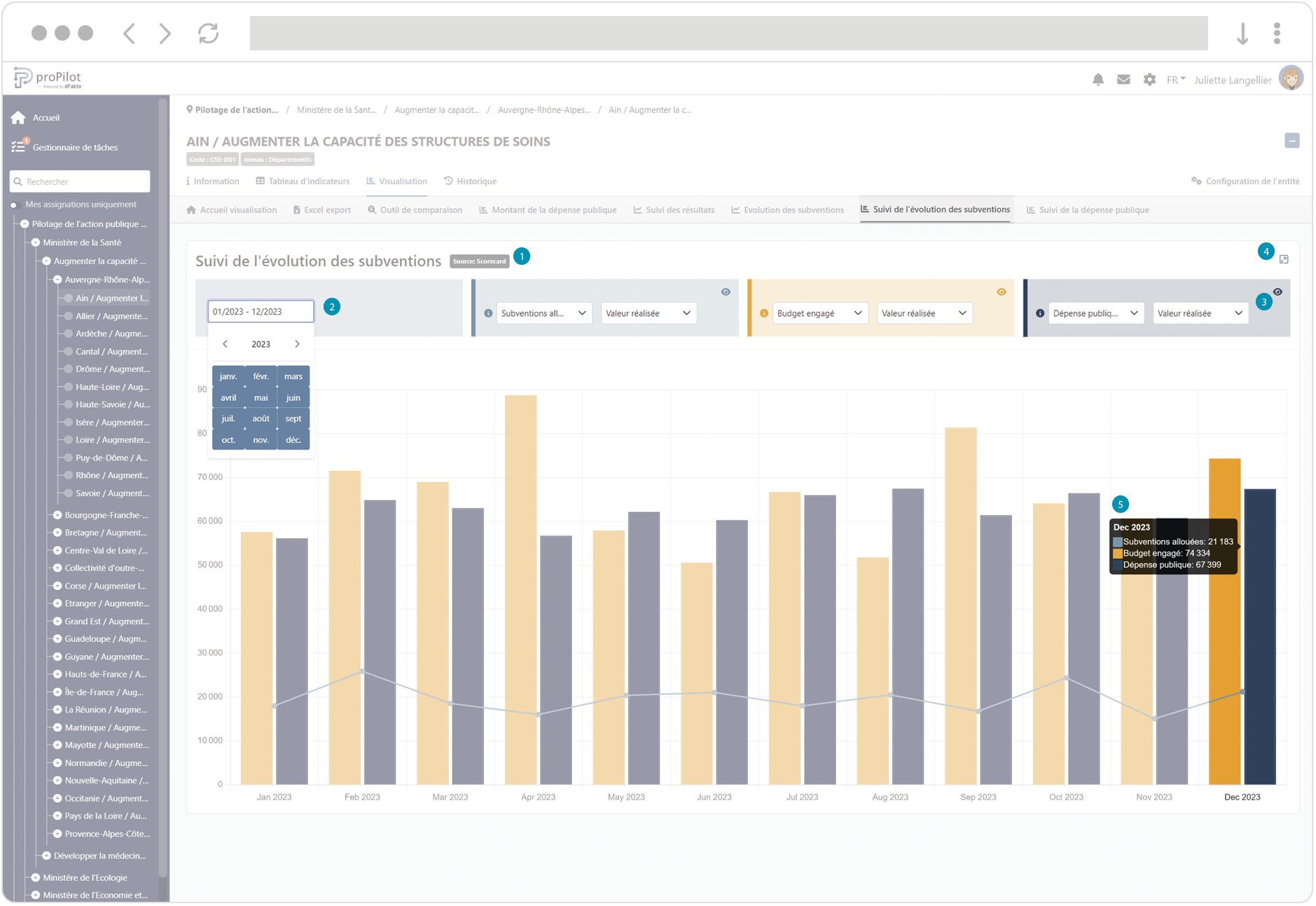Open the Budget engagé indicator dropdown

[819, 313]
